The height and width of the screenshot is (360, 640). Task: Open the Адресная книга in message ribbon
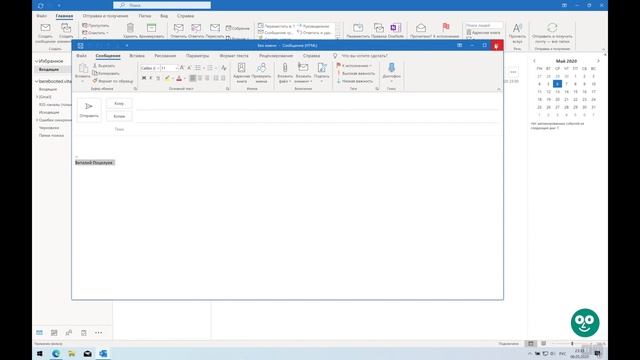tap(242, 73)
